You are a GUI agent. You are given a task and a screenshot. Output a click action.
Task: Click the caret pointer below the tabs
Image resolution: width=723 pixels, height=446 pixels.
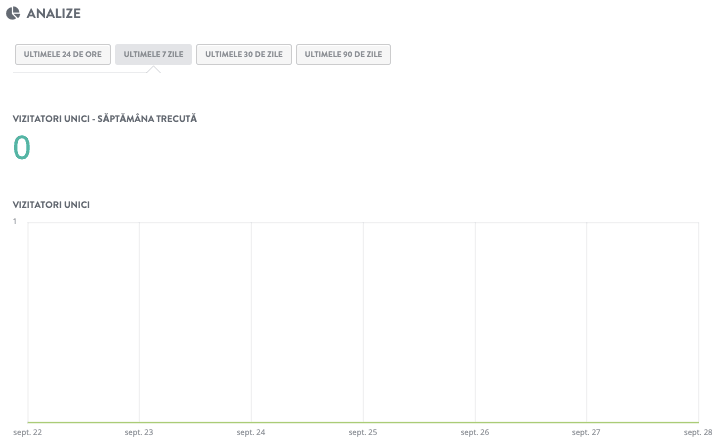pyautogui.click(x=153, y=70)
